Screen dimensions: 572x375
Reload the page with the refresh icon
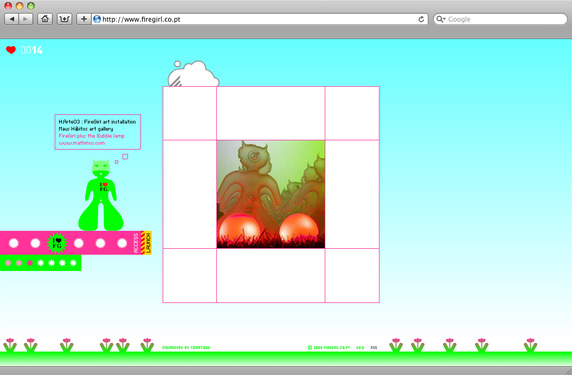pos(421,19)
